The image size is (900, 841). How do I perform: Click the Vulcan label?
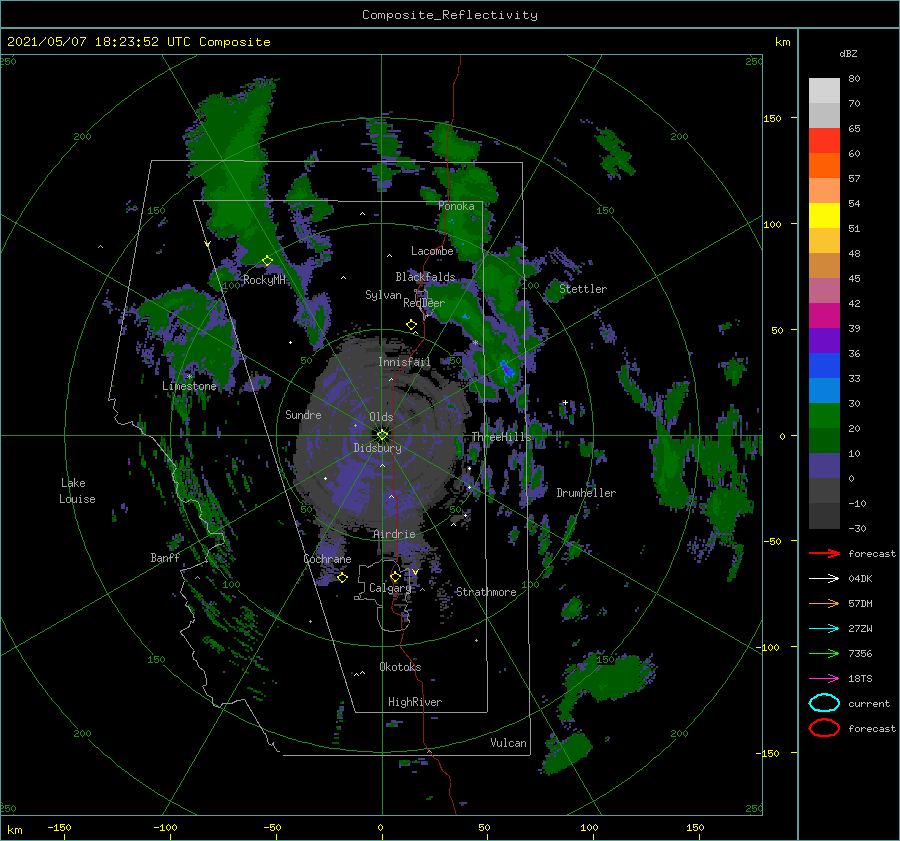pos(508,743)
